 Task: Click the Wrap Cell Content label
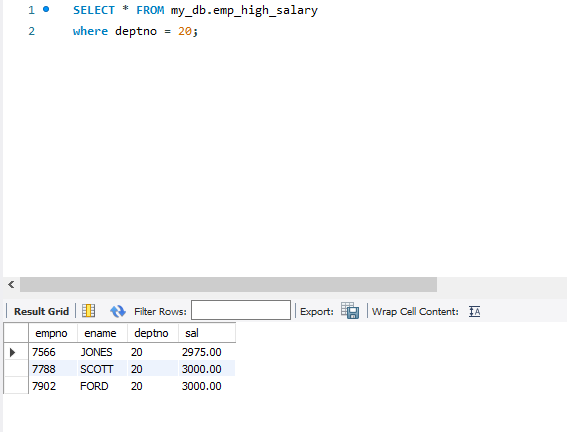[x=415, y=312]
